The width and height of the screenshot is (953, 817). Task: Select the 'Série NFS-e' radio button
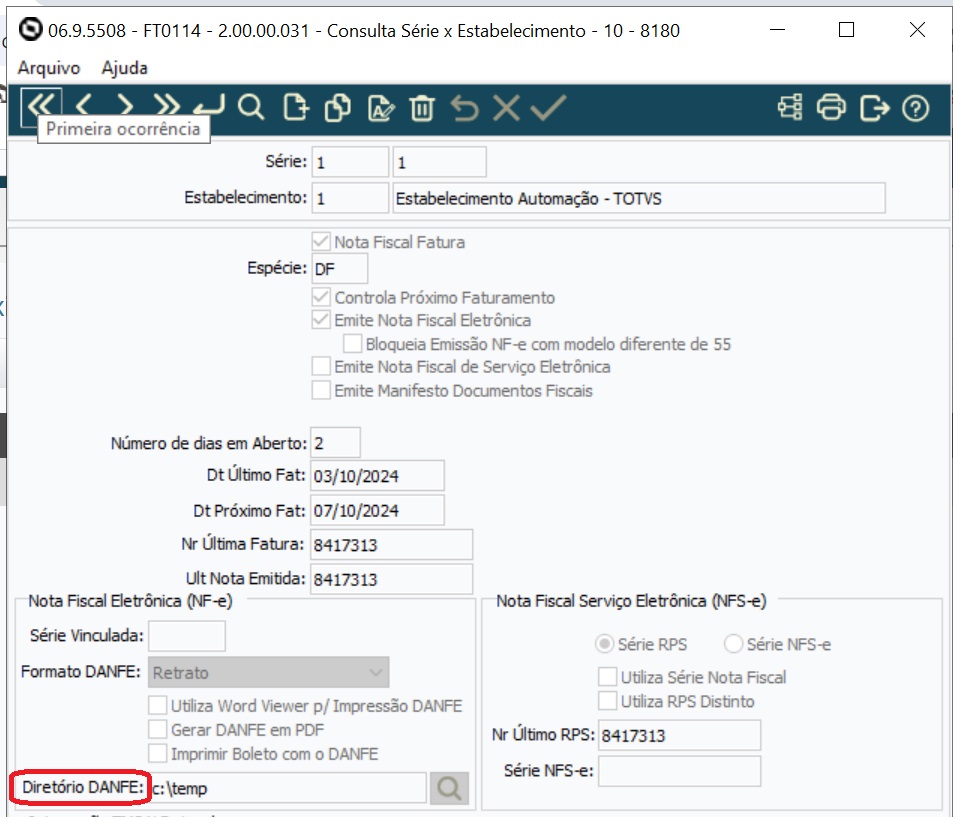click(x=732, y=644)
